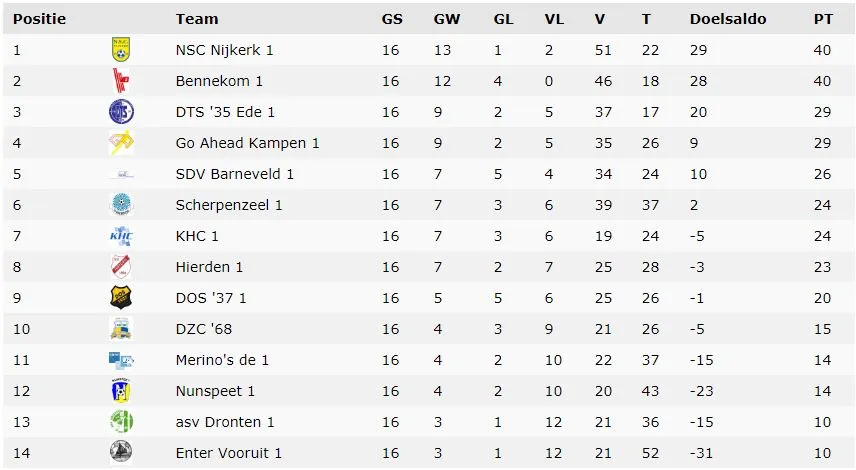Click the GW column header
856x470 pixels.
point(446,19)
